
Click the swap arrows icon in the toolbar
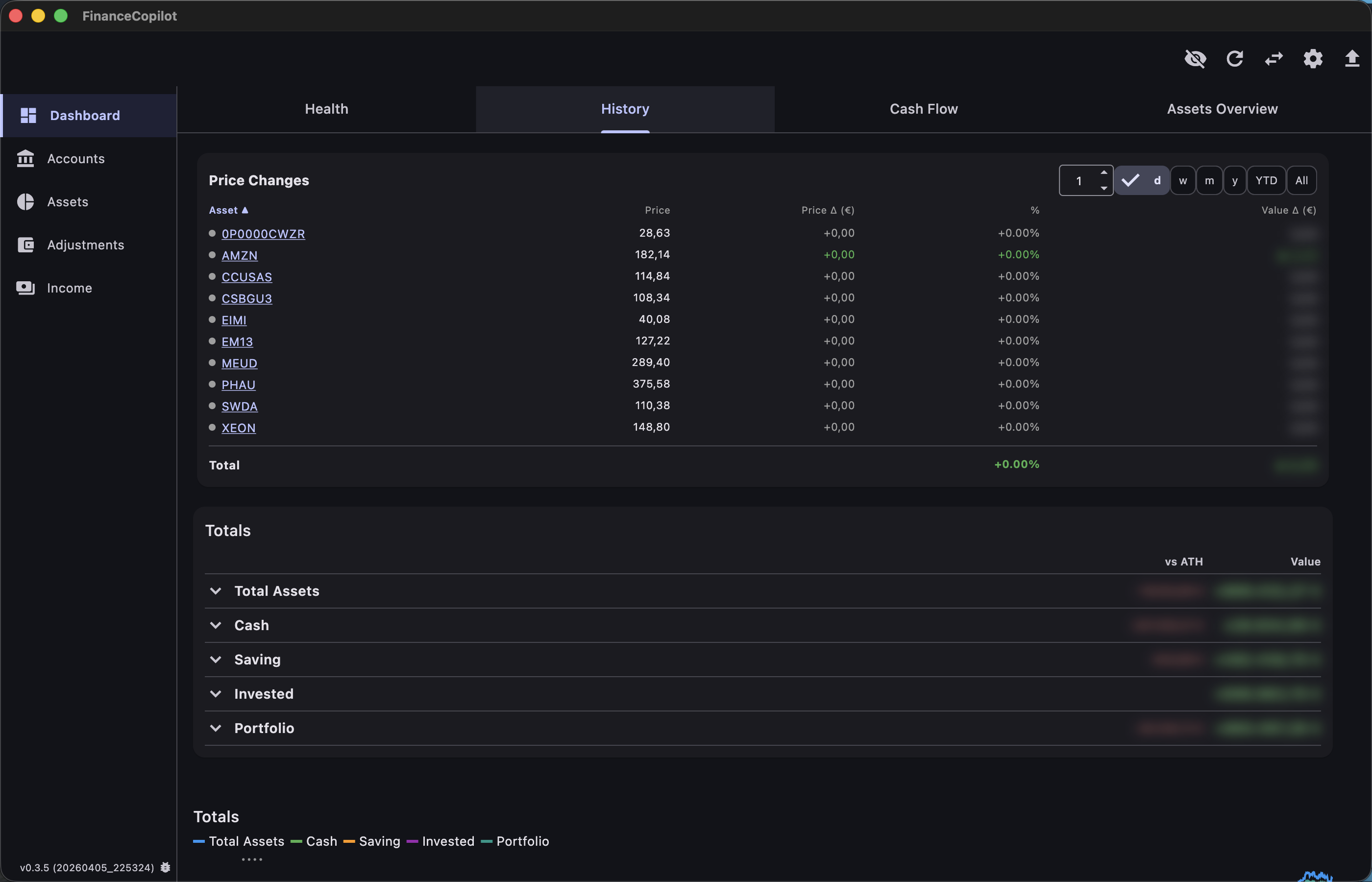click(x=1274, y=59)
